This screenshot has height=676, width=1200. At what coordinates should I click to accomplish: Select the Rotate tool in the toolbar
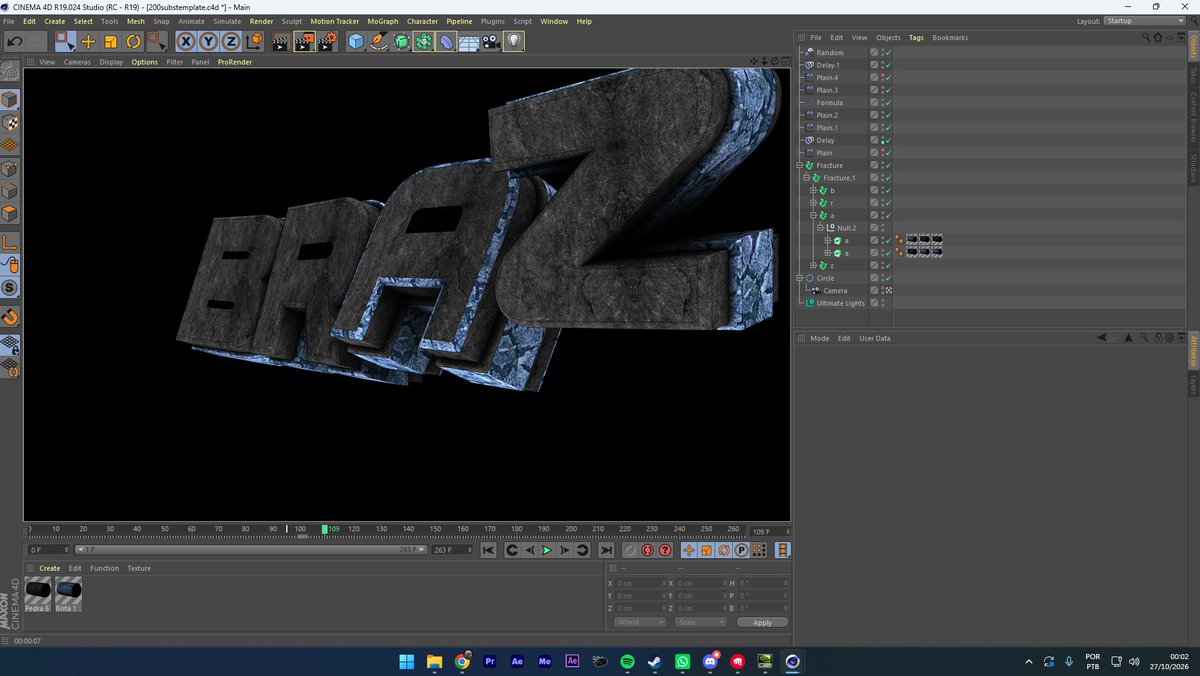coord(133,41)
